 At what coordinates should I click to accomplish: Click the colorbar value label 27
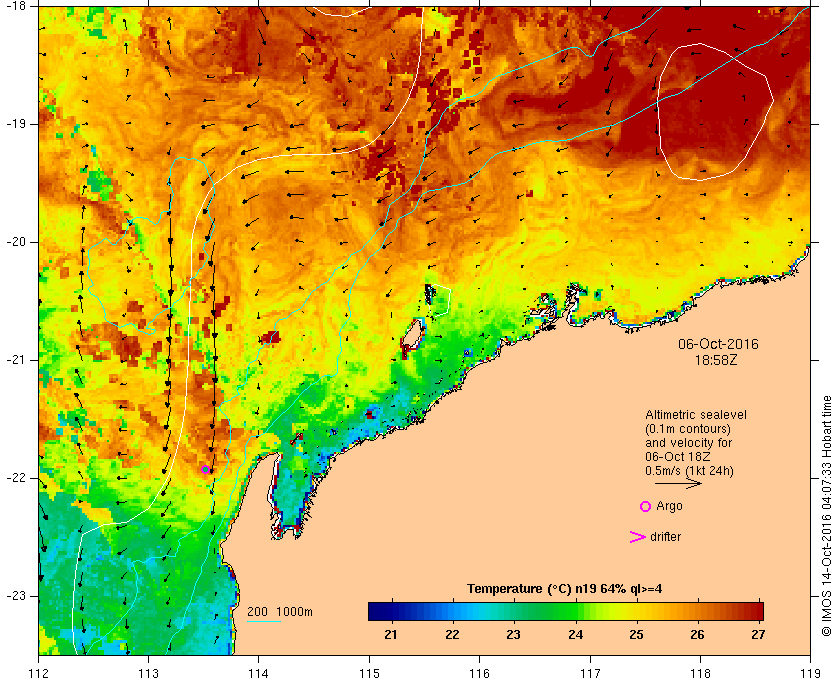[x=758, y=635]
